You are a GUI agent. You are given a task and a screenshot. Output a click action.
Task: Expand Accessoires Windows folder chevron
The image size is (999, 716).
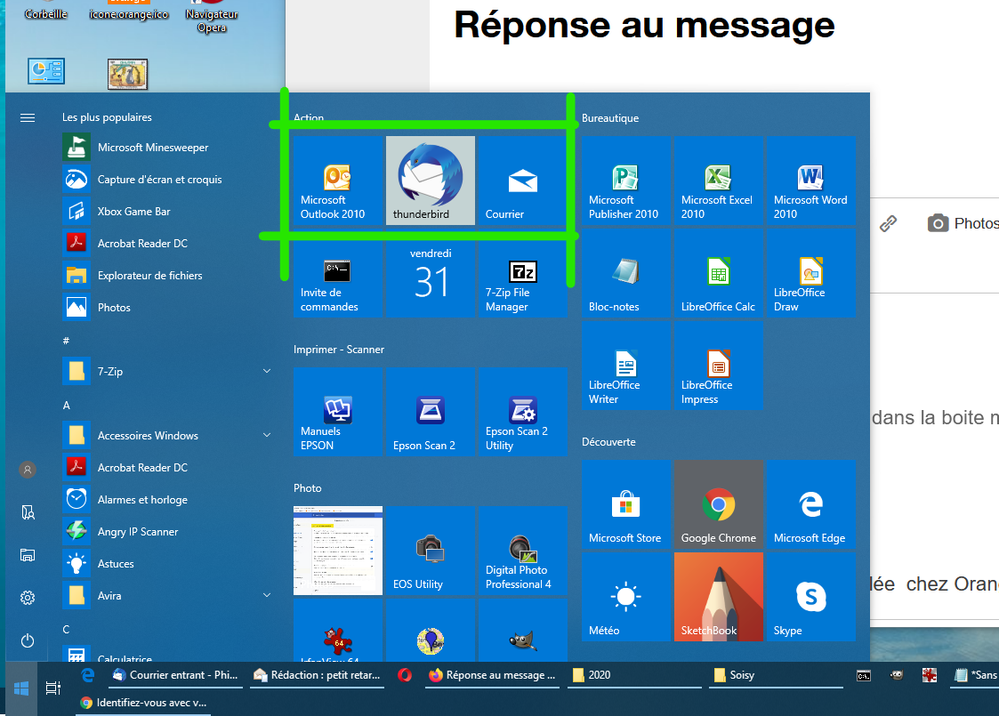pyautogui.click(x=267, y=435)
